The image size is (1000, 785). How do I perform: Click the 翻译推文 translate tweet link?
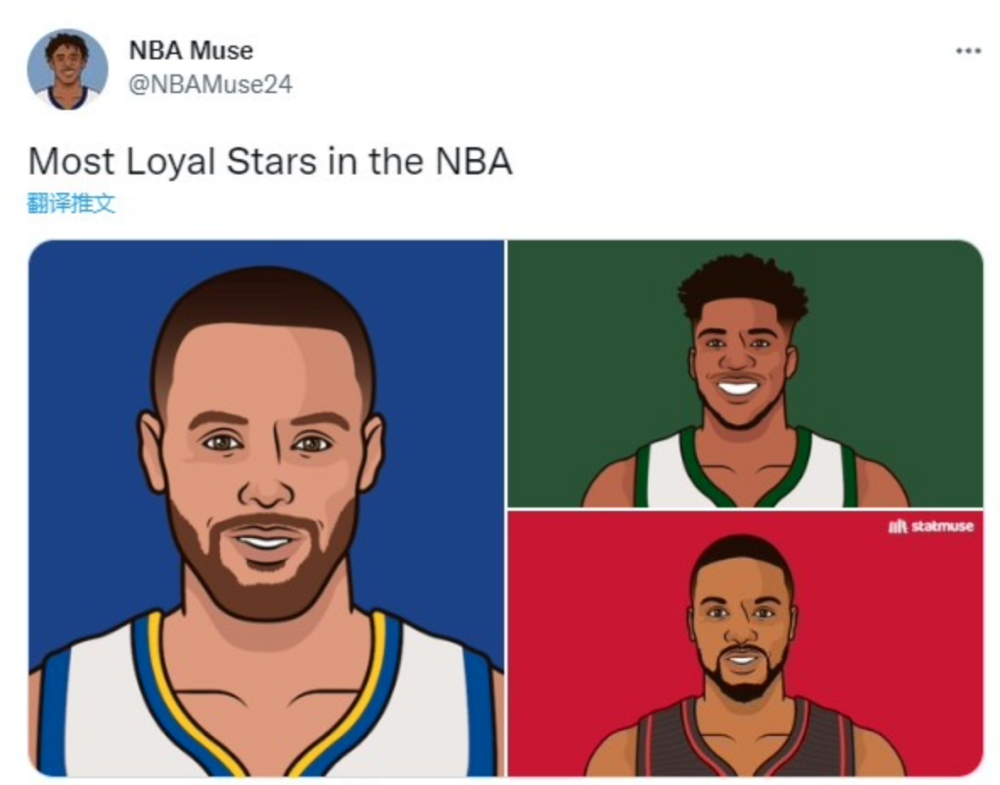[71, 203]
